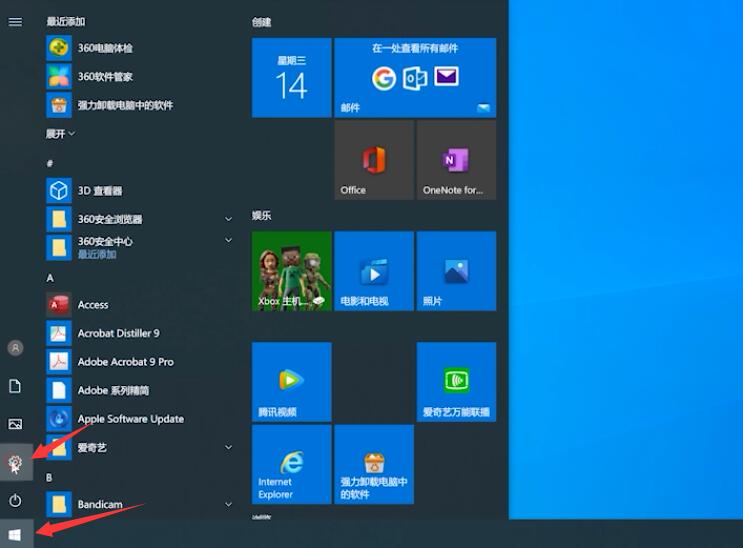Launch 360电脑体检 from recently added
This screenshot has height=548, width=743.
[x=140, y=48]
